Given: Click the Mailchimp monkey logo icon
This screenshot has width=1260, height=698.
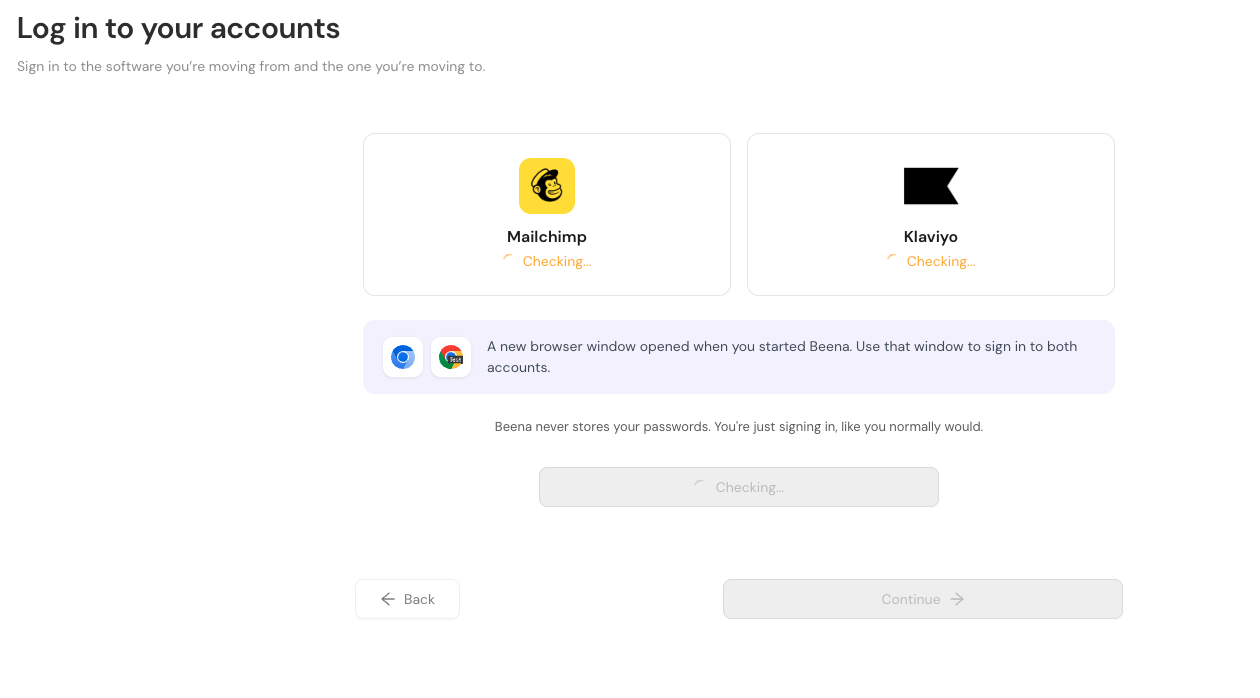Looking at the screenshot, I should 546,185.
